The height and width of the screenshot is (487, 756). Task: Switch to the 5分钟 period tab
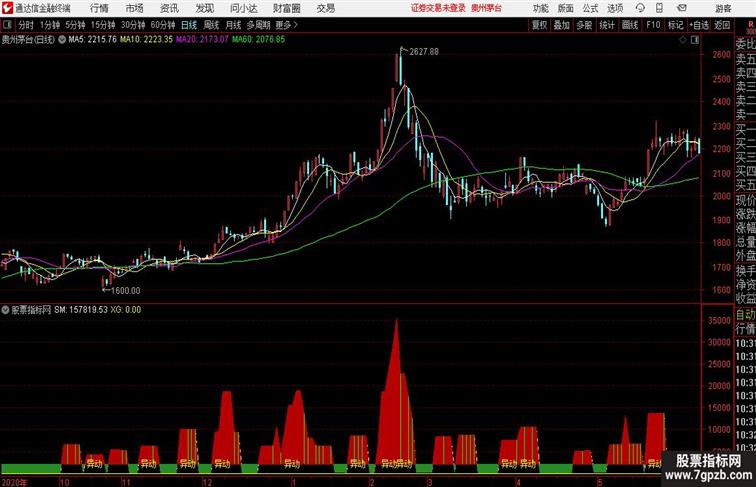(75, 25)
